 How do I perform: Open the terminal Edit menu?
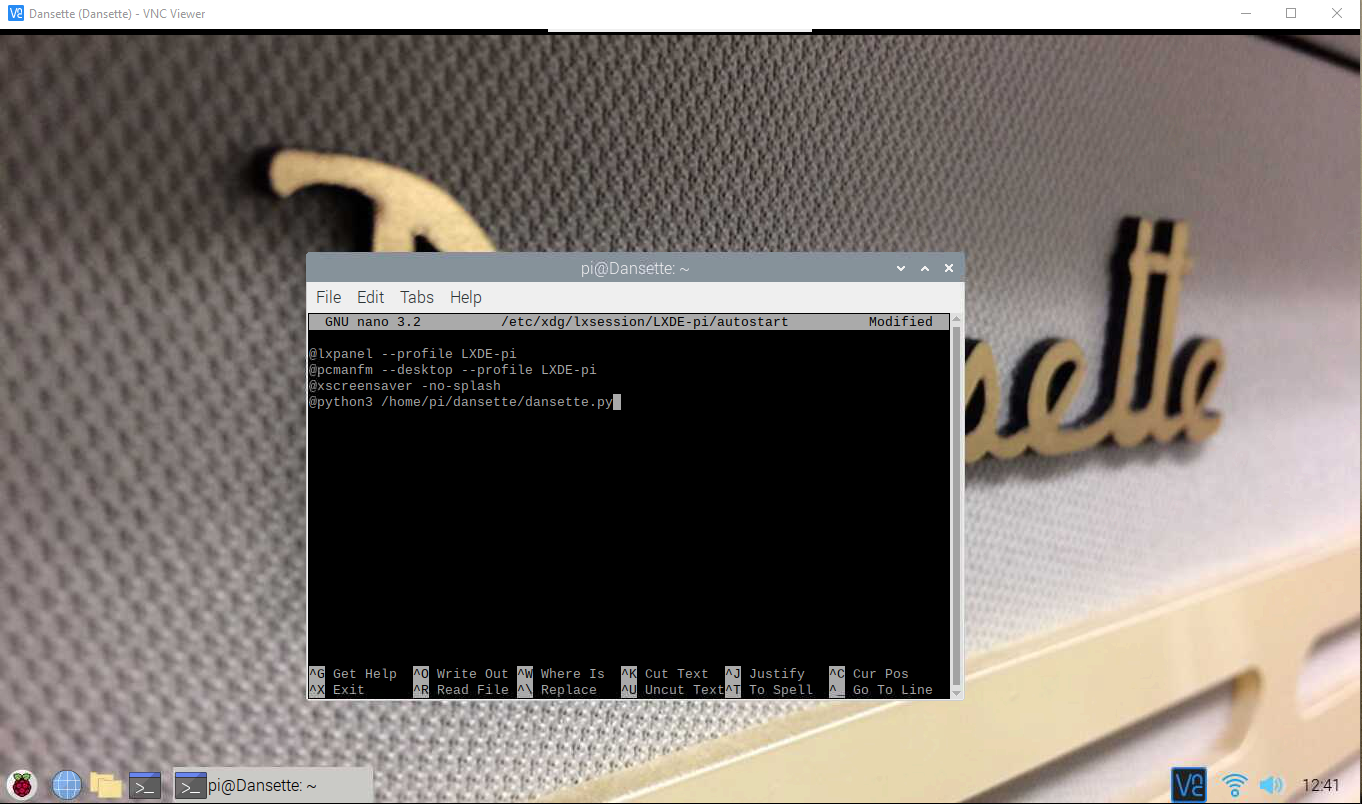370,297
